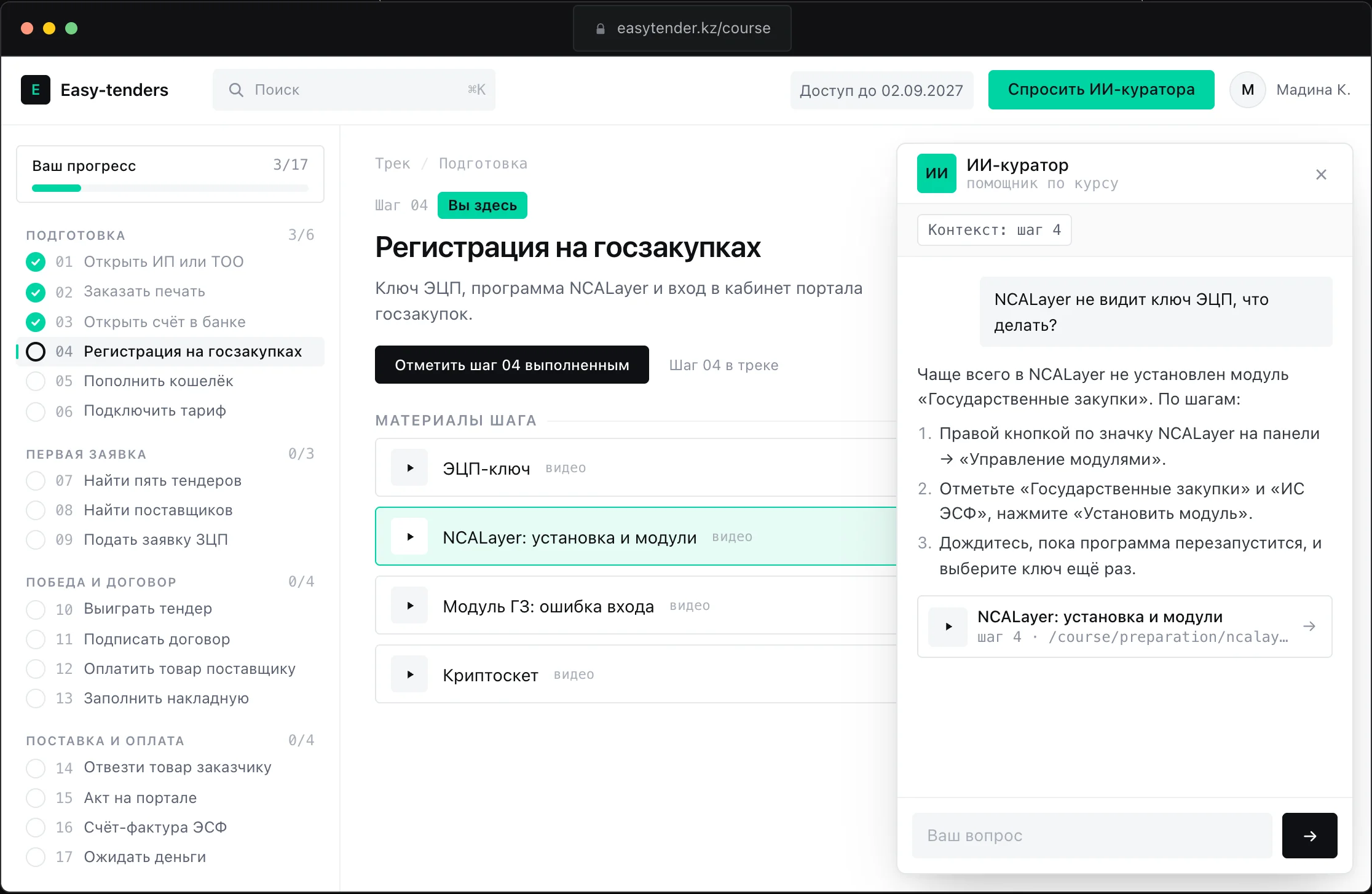This screenshot has height=894, width=1372.
Task: Click the Easy-tenders E logo icon
Action: click(x=36, y=90)
